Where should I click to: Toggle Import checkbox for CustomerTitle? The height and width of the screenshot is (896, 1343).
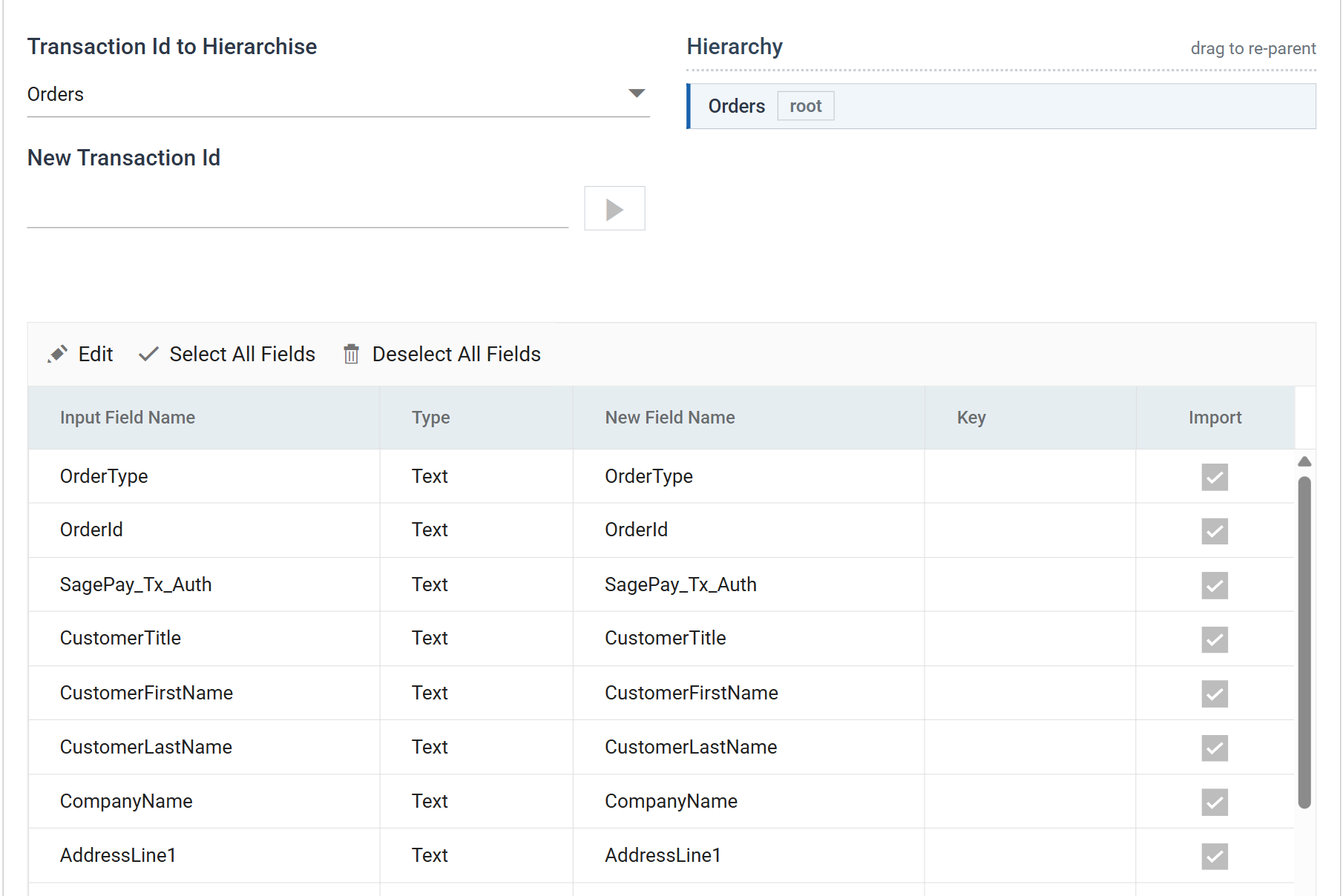(1215, 639)
